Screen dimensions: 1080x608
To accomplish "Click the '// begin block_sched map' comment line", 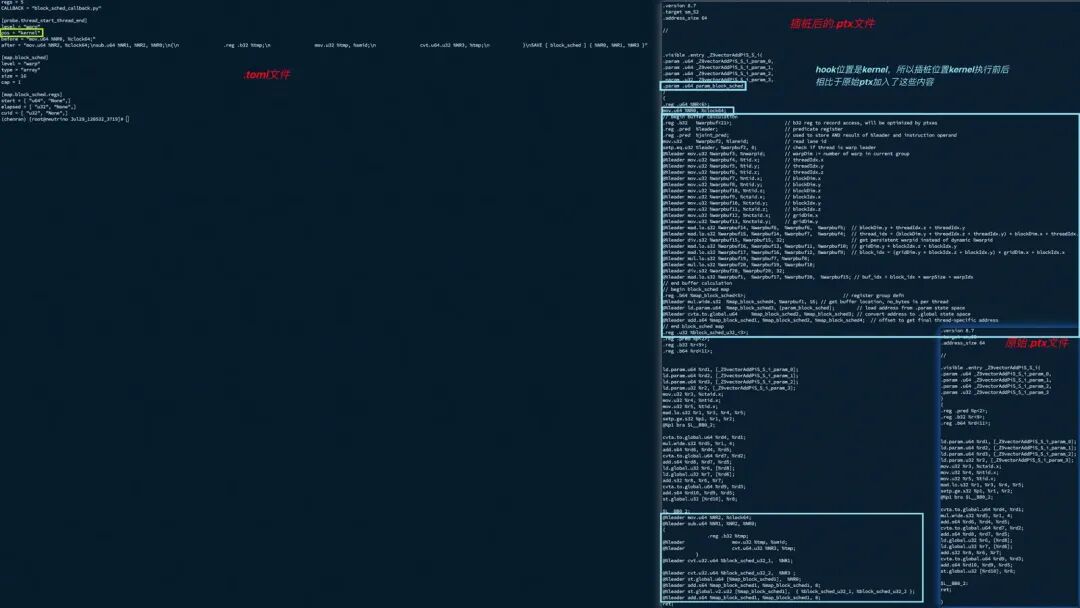I will [696, 290].
